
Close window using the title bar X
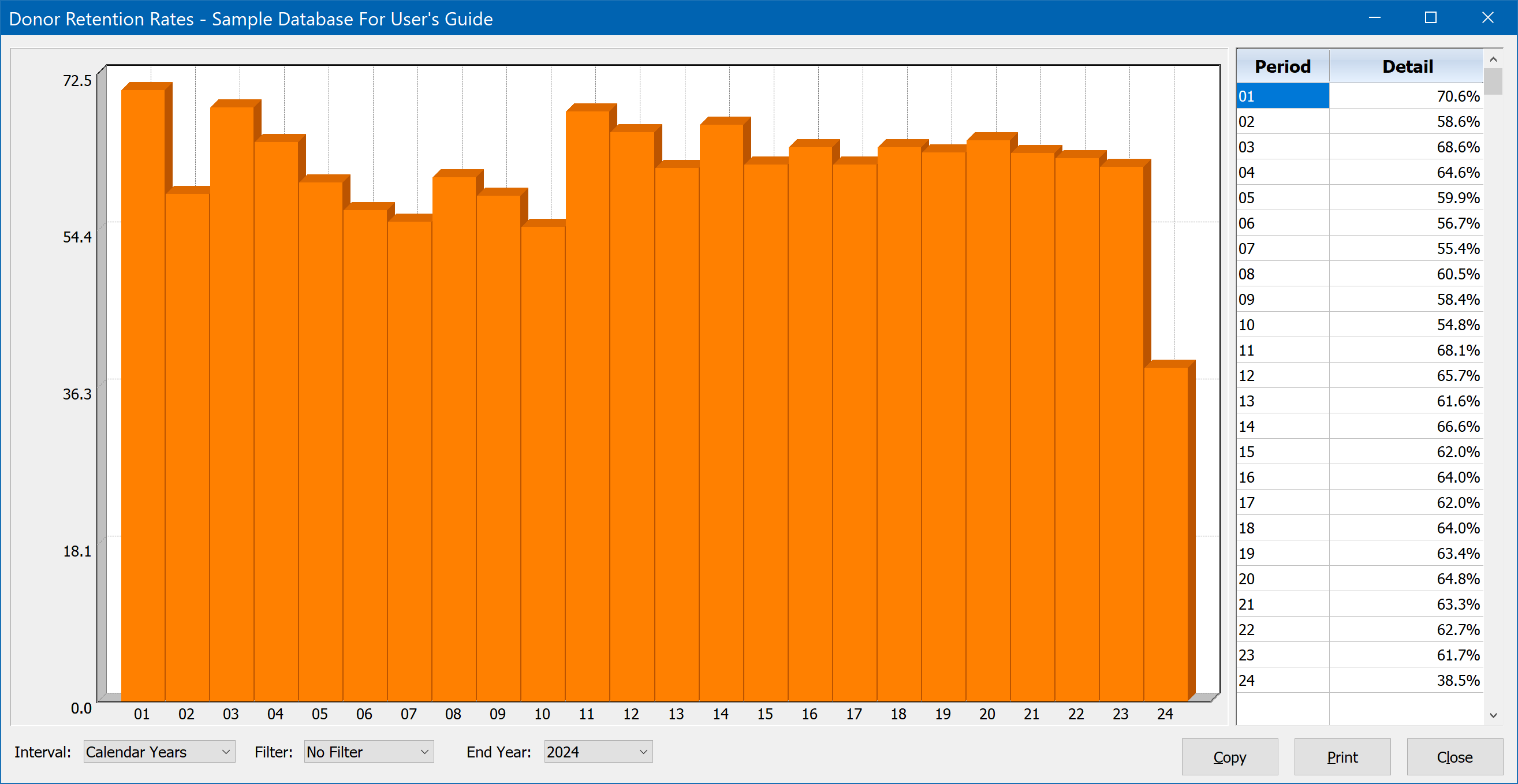1487,18
